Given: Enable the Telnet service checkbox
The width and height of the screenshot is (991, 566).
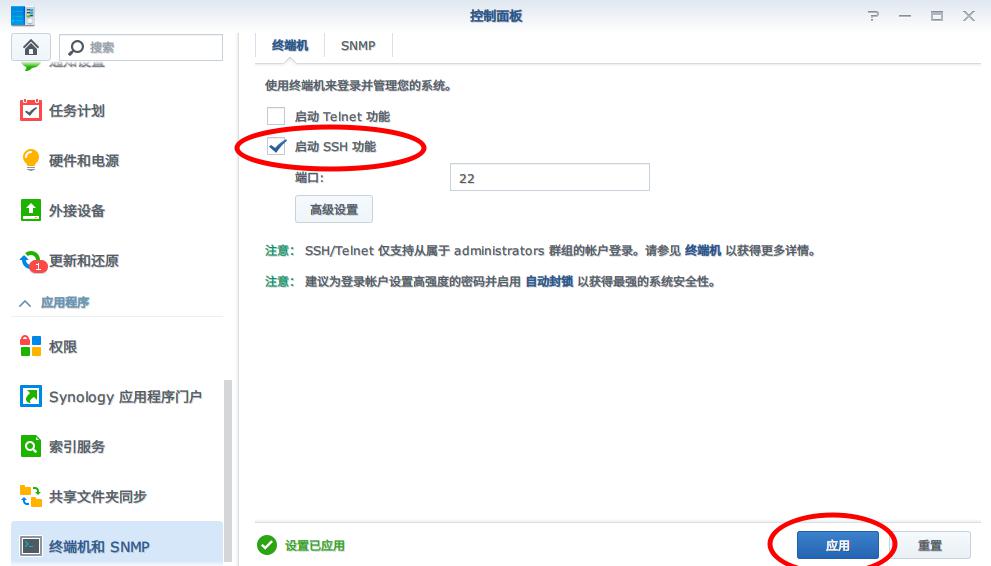Looking at the screenshot, I should (x=276, y=117).
